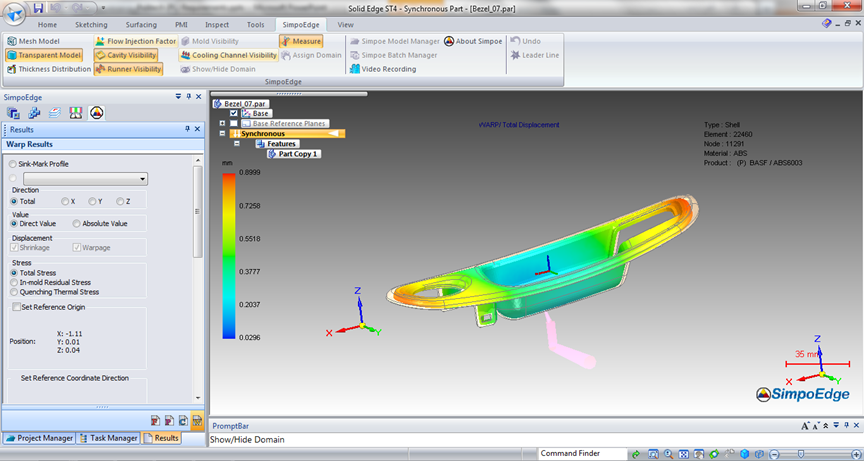
Task: Close the Results sub-panel
Action: 198,129
